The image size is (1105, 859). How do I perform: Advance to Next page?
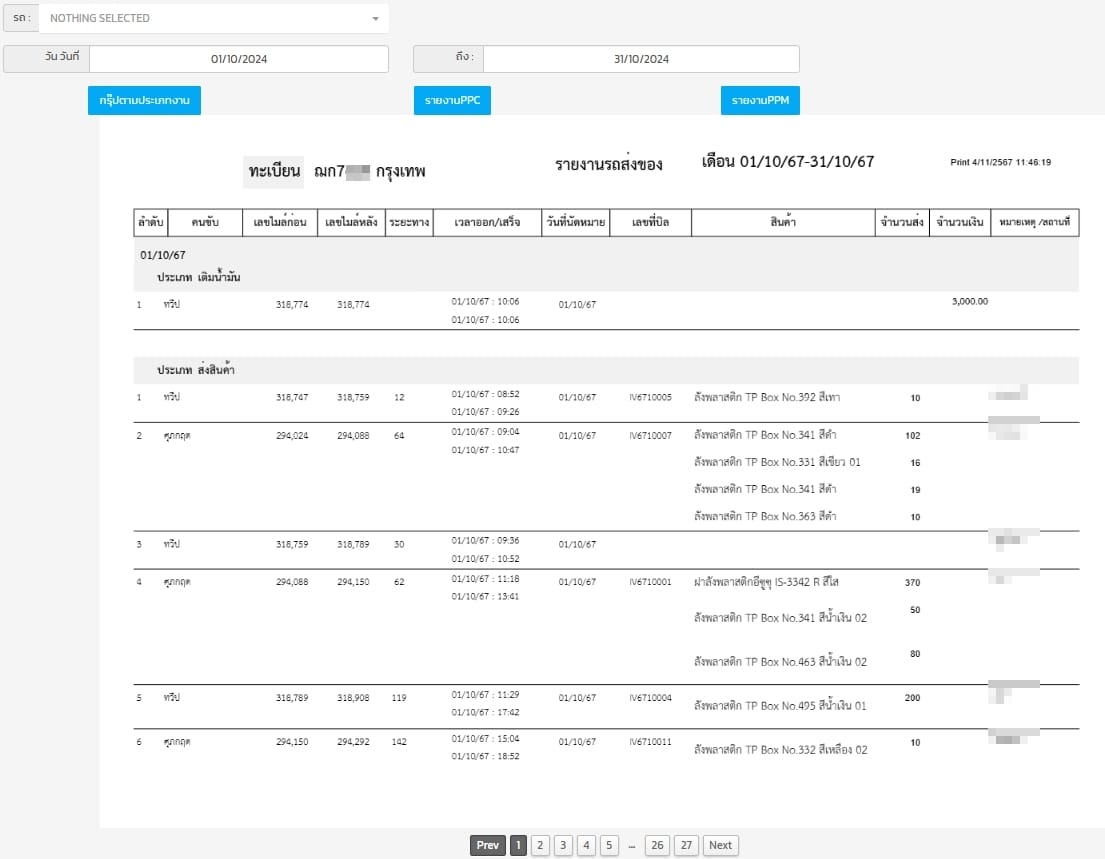pyautogui.click(x=720, y=845)
